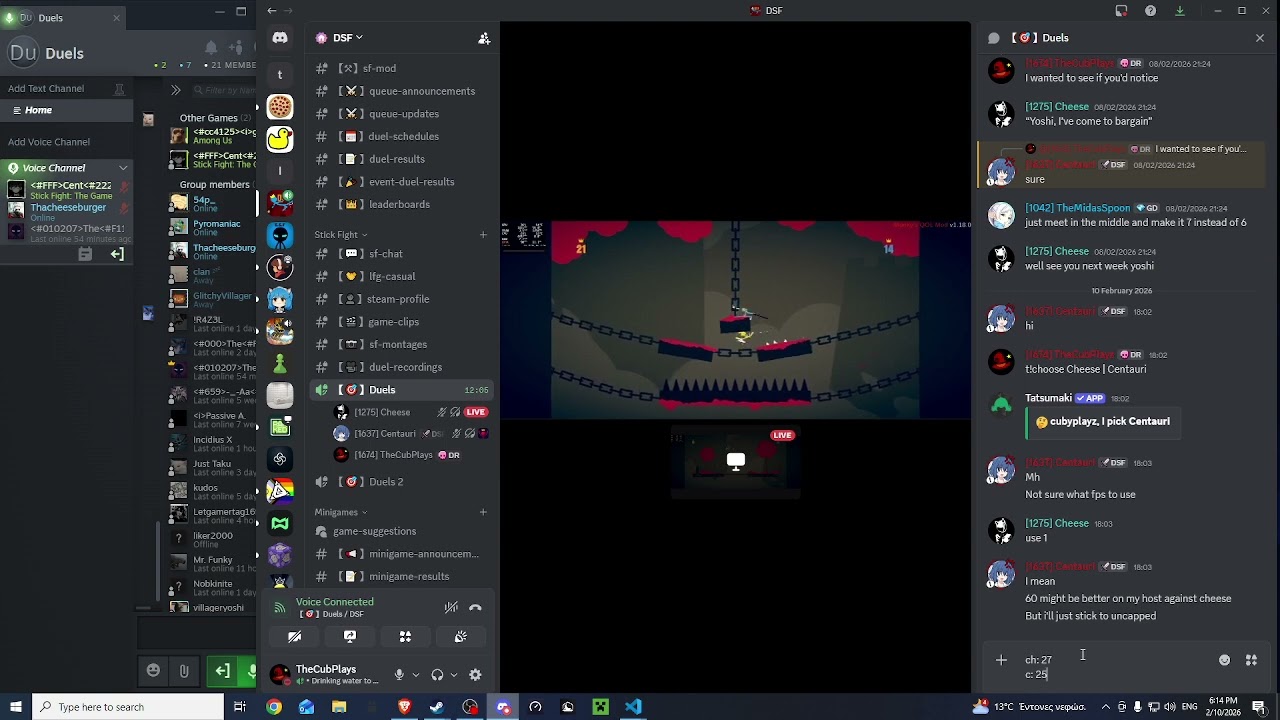The width and height of the screenshot is (1280, 720).
Task: Click the live stream thumbnail below the game
Action: pyautogui.click(x=735, y=461)
